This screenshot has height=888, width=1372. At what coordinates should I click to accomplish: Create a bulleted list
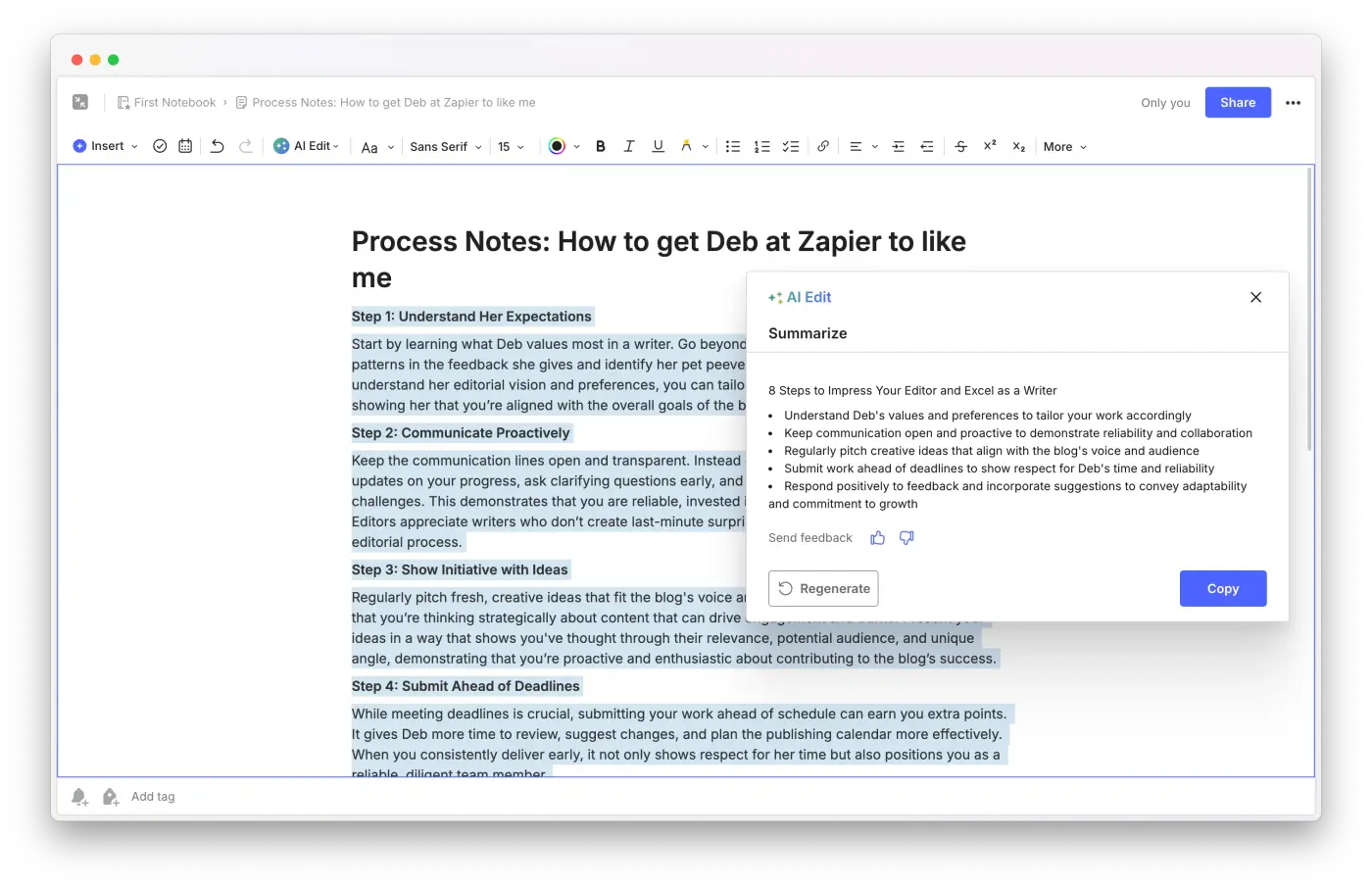732,146
